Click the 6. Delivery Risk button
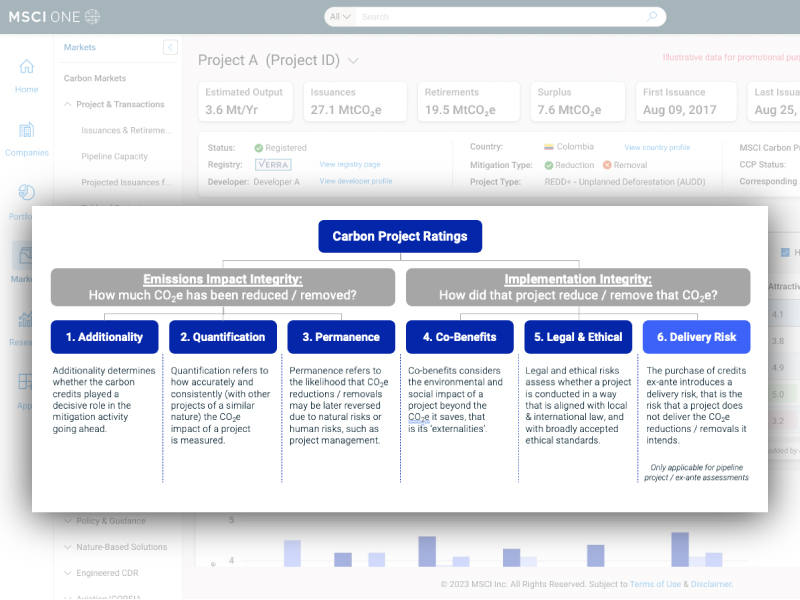This screenshot has width=800, height=600. (696, 337)
